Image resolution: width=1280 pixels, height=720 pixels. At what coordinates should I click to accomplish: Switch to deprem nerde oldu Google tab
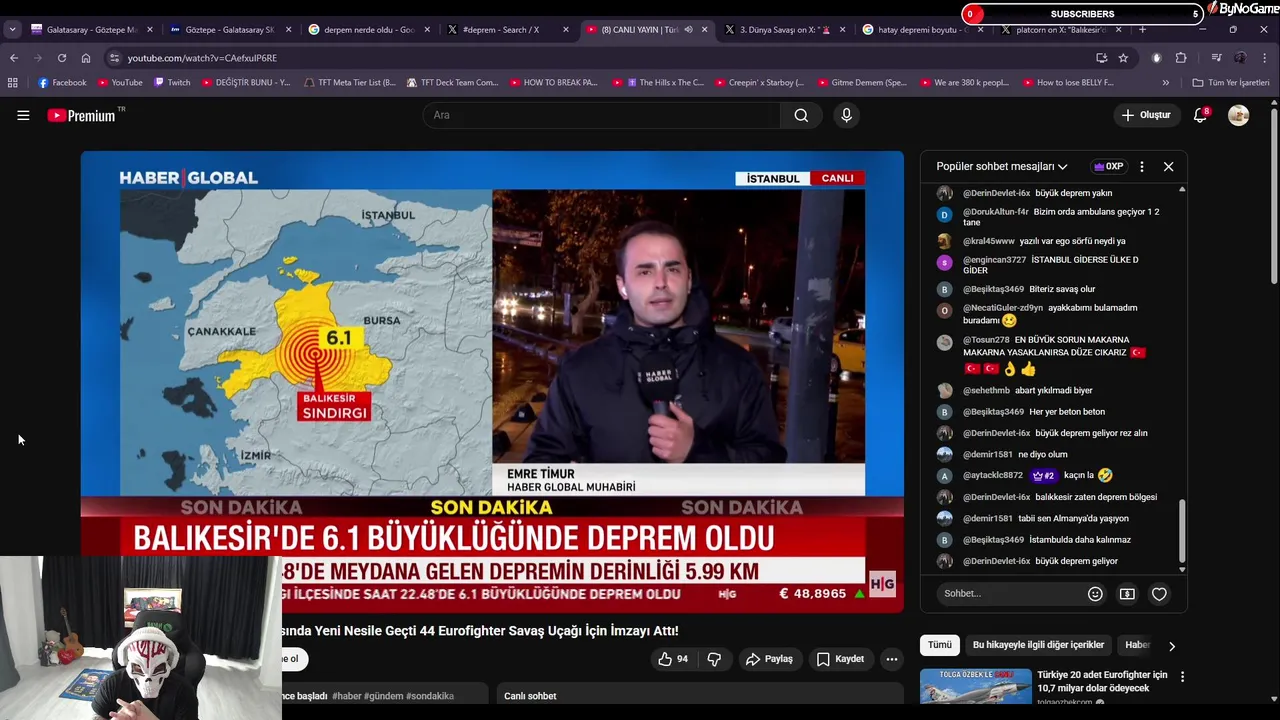[368, 30]
